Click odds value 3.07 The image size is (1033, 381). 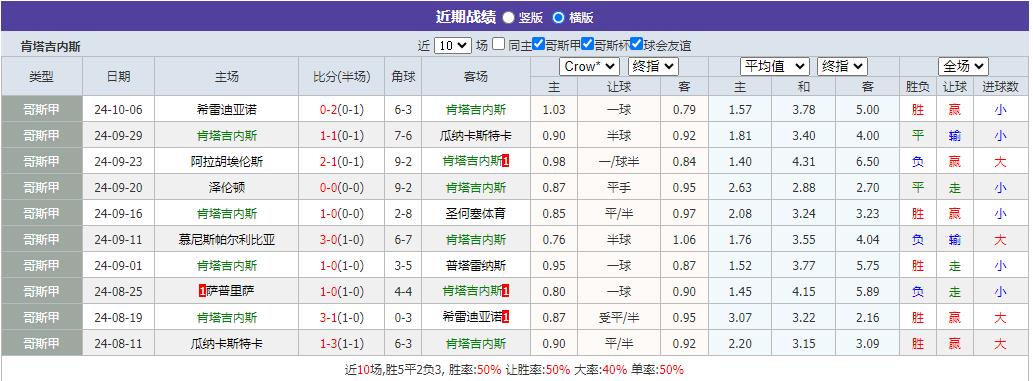coord(740,317)
